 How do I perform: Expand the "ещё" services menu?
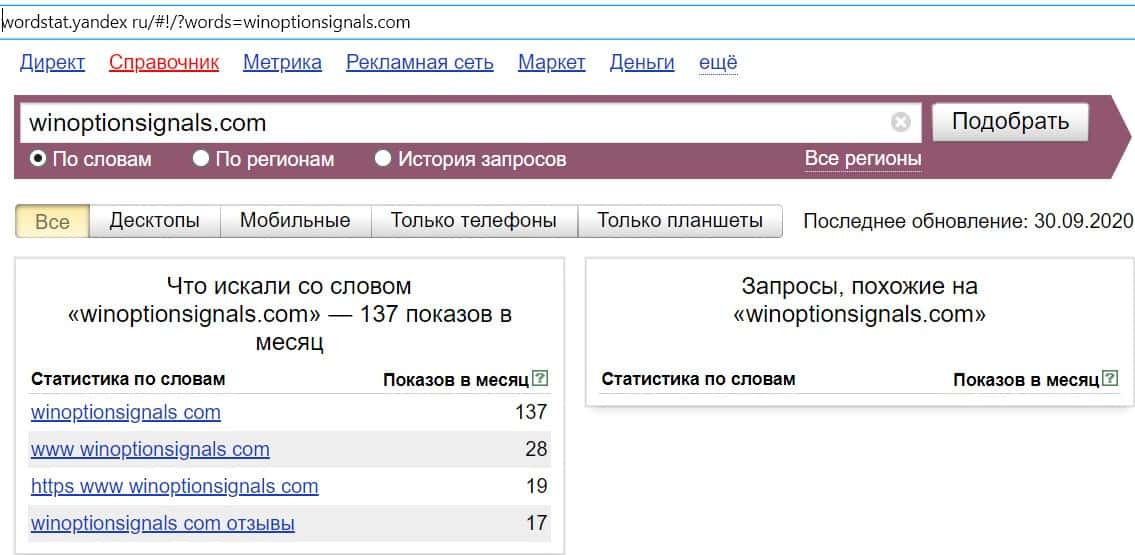[x=717, y=63]
